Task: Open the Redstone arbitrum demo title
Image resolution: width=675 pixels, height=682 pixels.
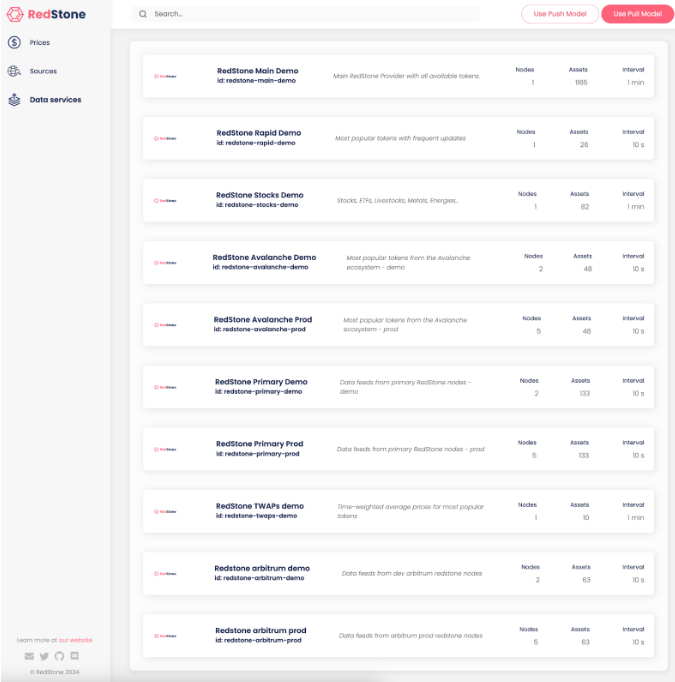Action: (262, 568)
